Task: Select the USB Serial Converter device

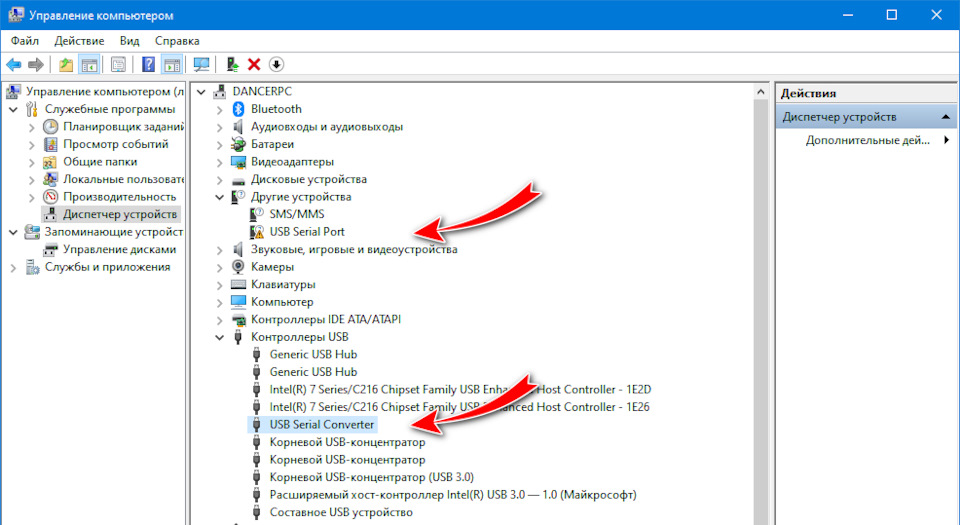Action: [321, 425]
